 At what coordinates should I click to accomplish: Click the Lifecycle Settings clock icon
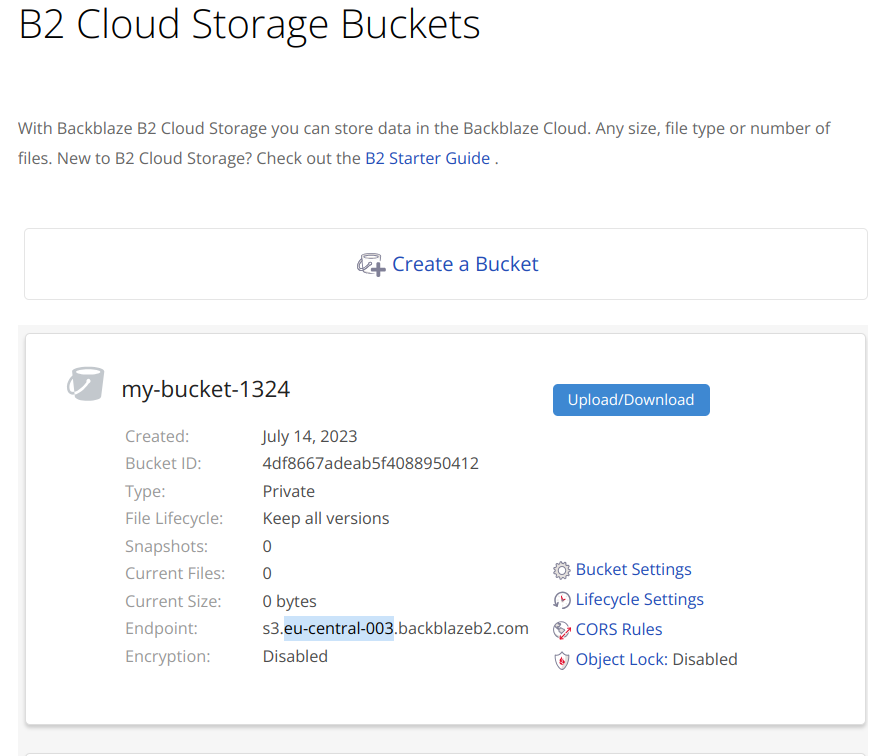(562, 600)
